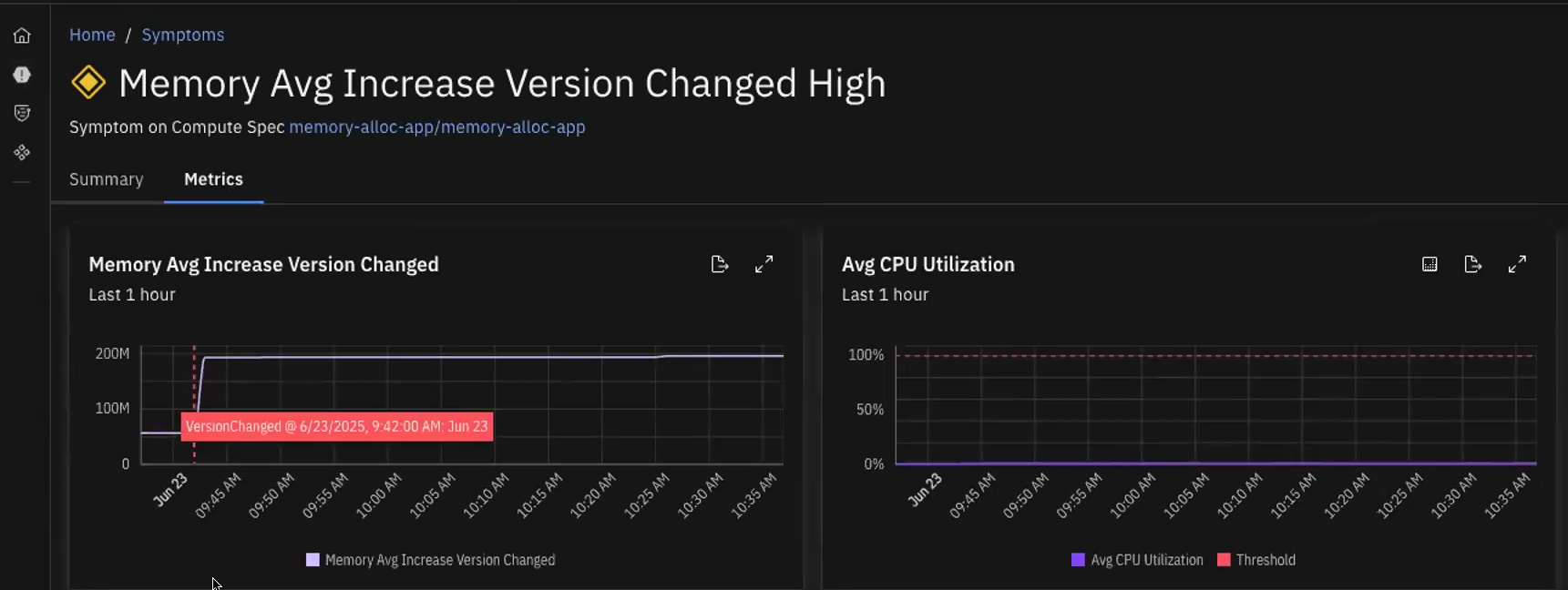
Task: Click the page heading Memory Avg Increase Version Changed High
Action: click(502, 83)
